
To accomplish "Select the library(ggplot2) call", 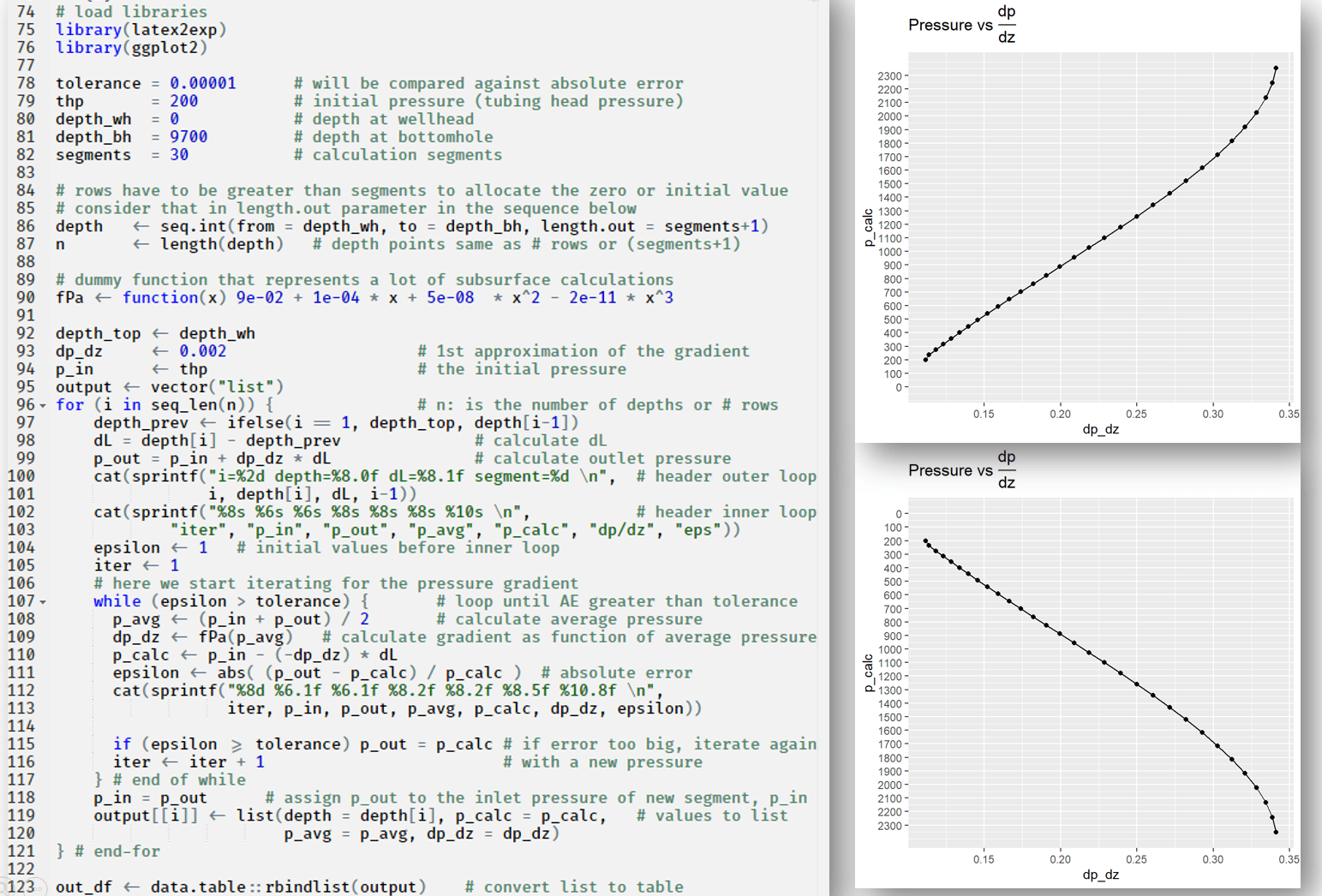I will (x=129, y=47).
